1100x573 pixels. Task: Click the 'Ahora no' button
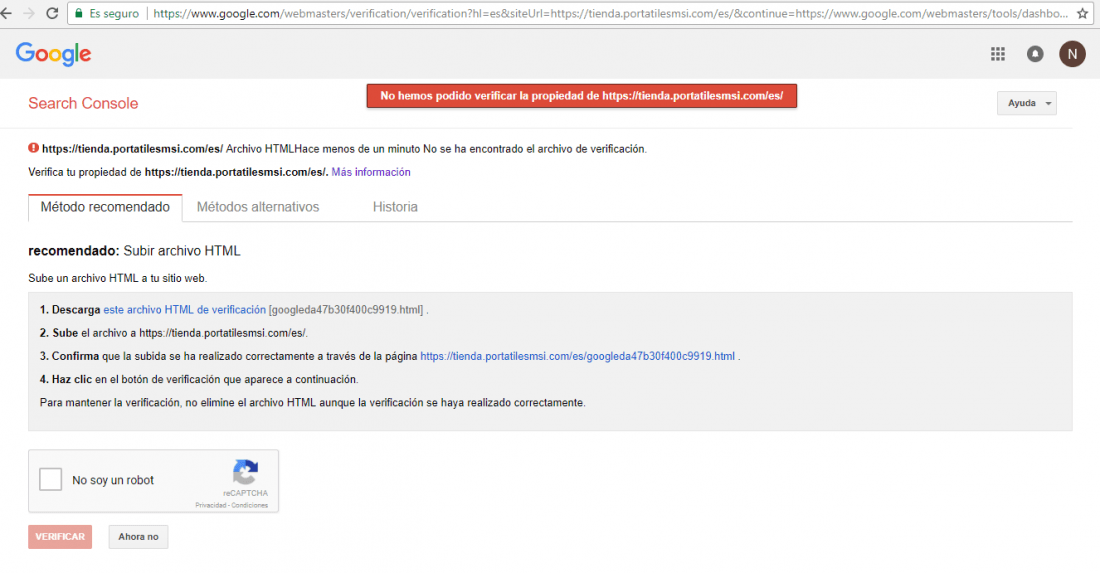tap(138, 537)
